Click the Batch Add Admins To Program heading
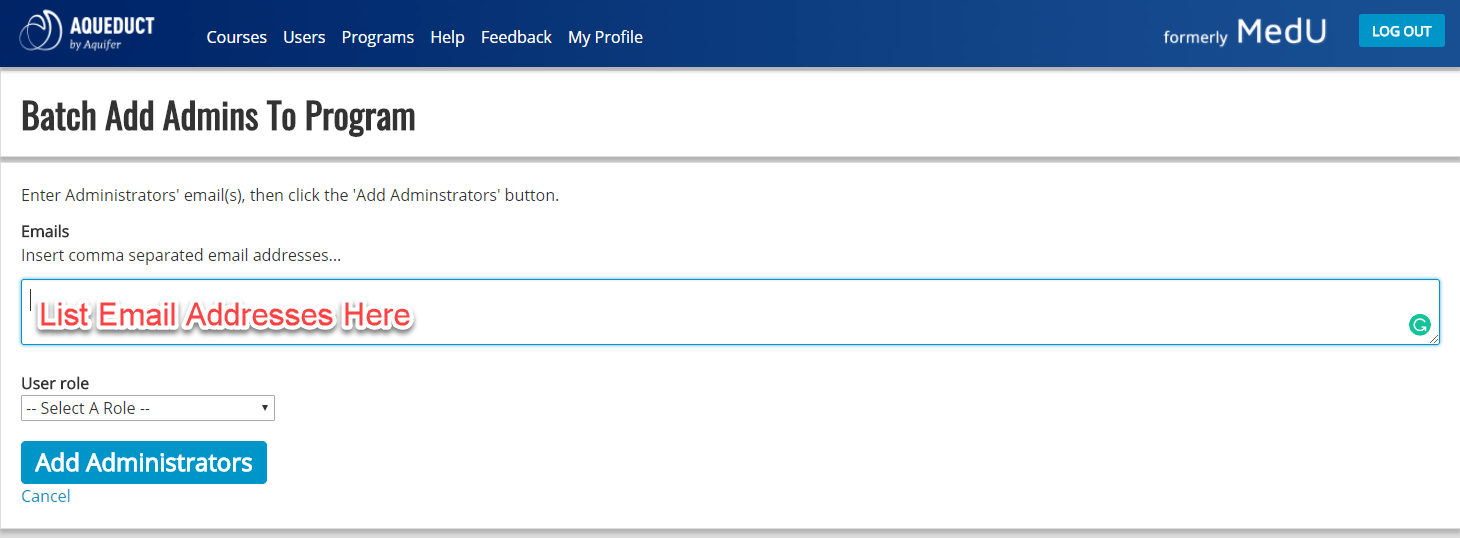1460x538 pixels. tap(218, 116)
